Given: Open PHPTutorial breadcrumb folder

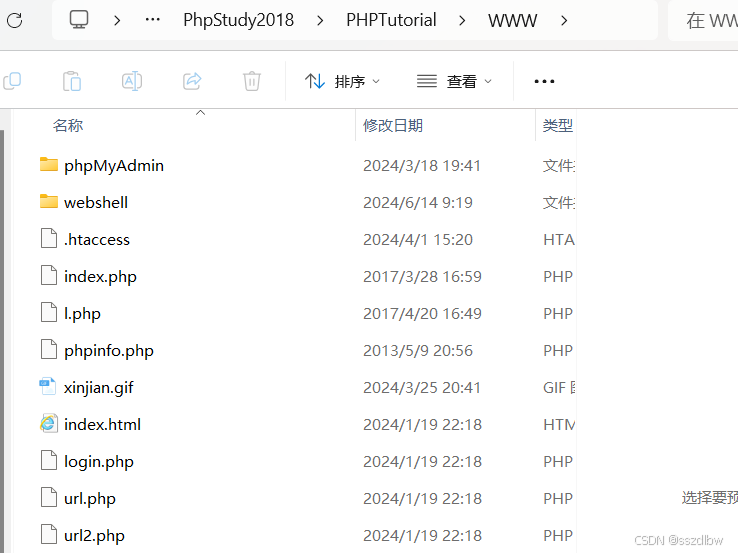Looking at the screenshot, I should pyautogui.click(x=391, y=20).
